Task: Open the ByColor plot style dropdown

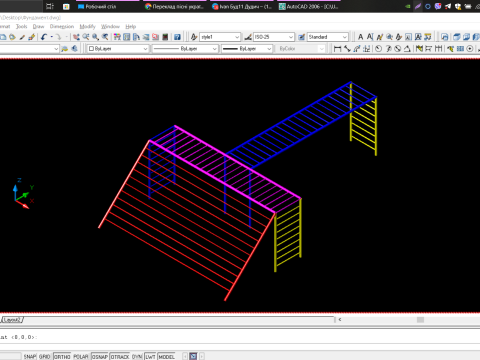Action: coord(321,49)
